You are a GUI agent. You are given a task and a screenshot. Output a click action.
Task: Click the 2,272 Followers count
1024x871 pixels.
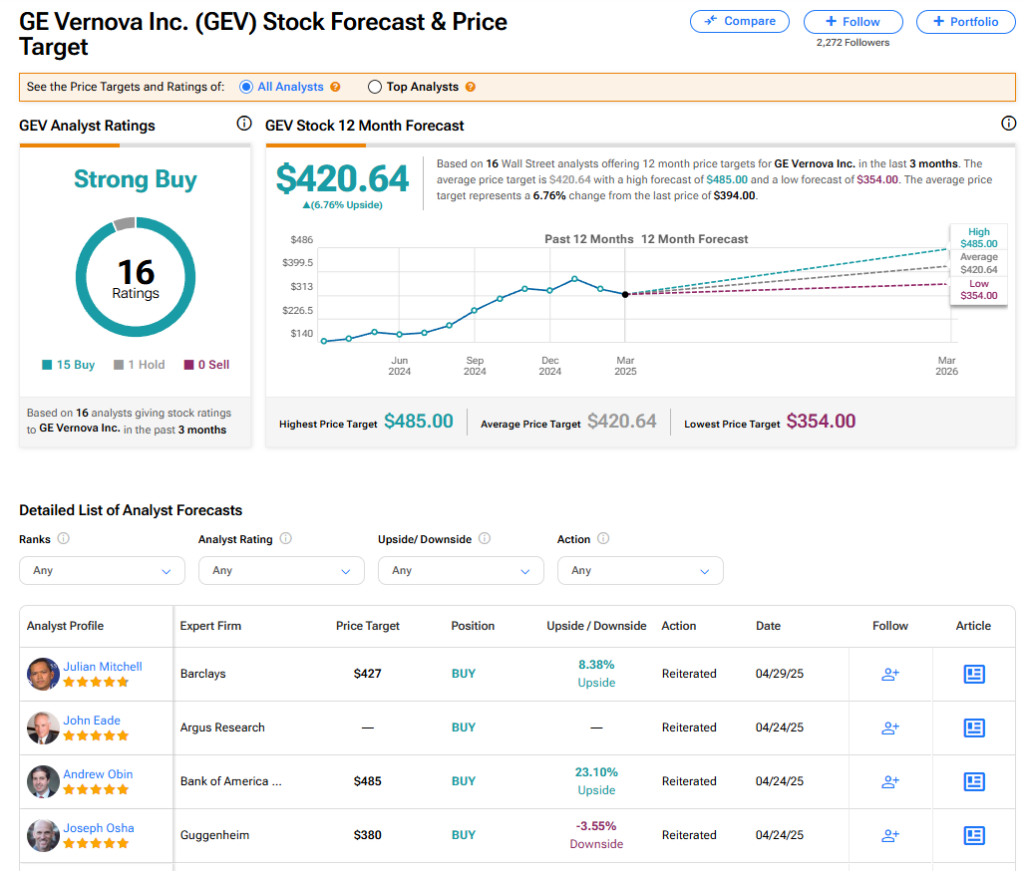(x=853, y=42)
